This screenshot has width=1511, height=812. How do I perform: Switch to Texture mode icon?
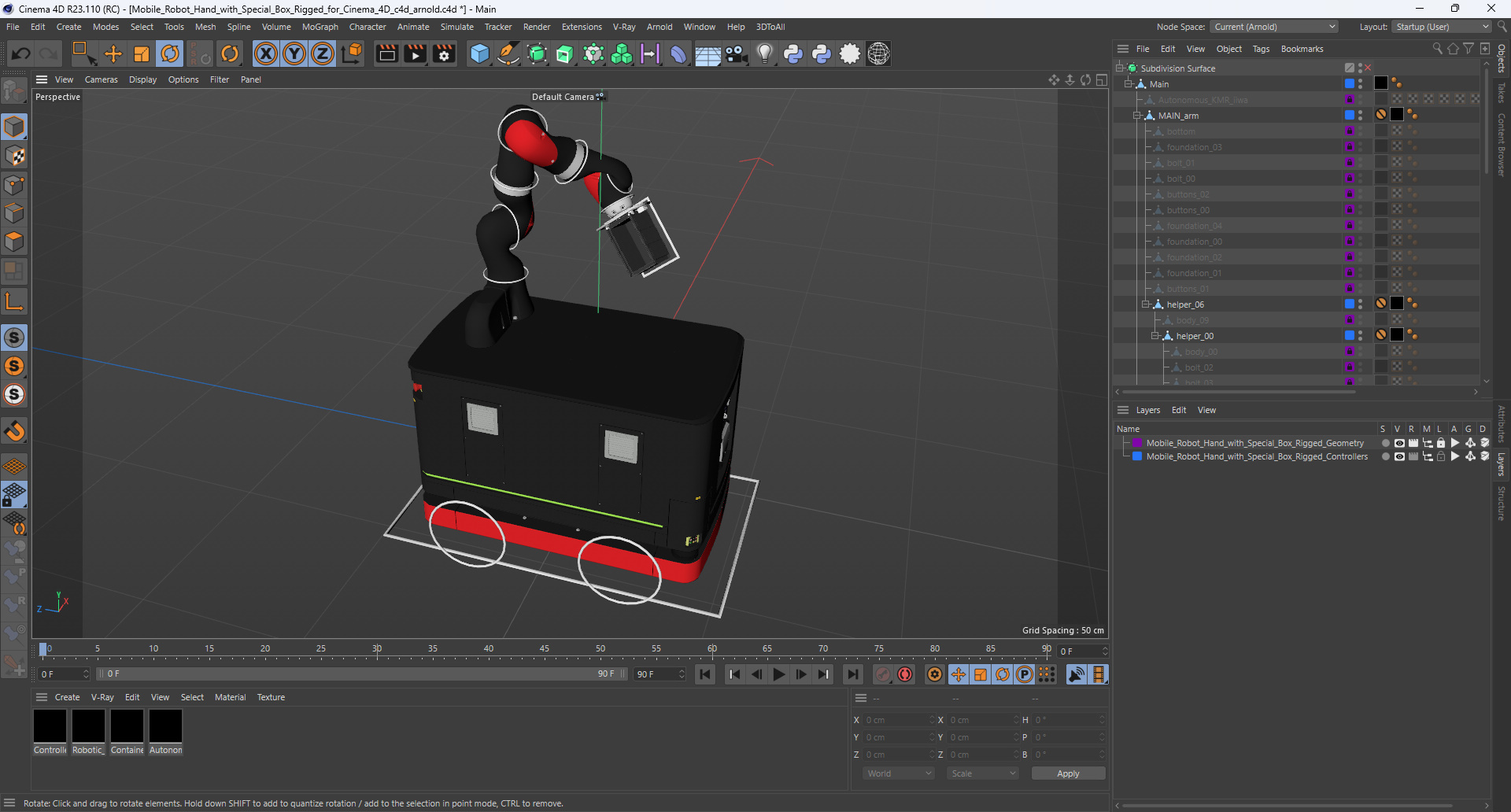(14, 156)
